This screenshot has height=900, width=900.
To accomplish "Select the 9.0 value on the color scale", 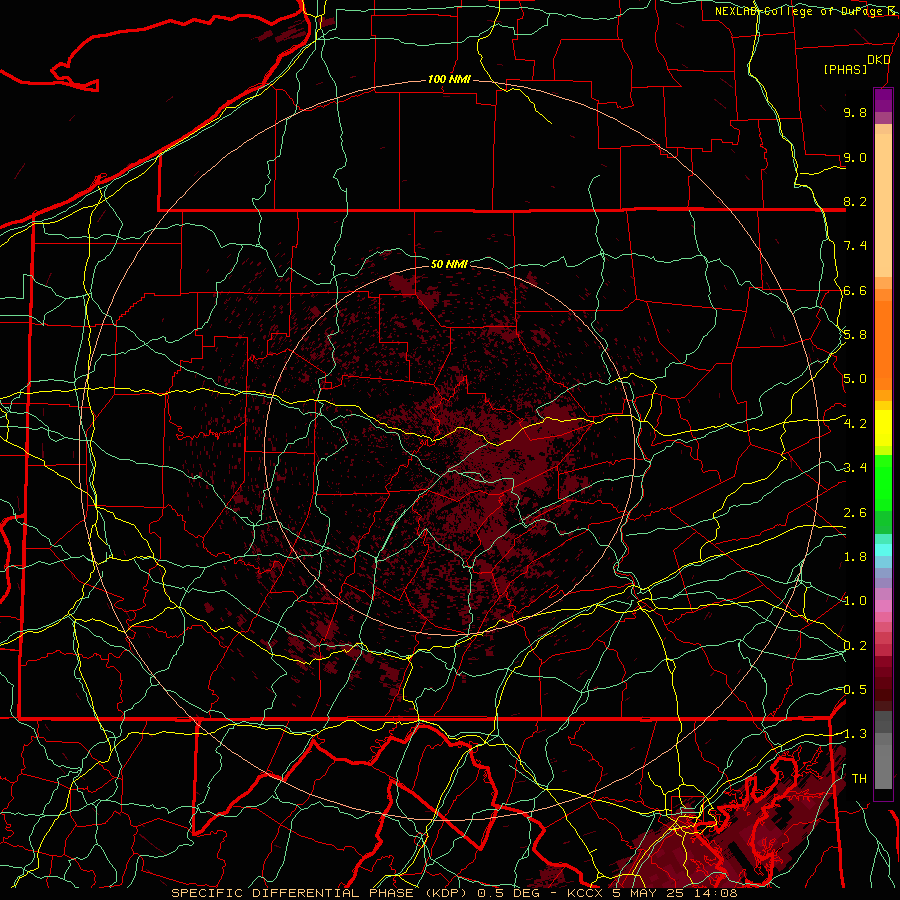I will click(x=855, y=157).
